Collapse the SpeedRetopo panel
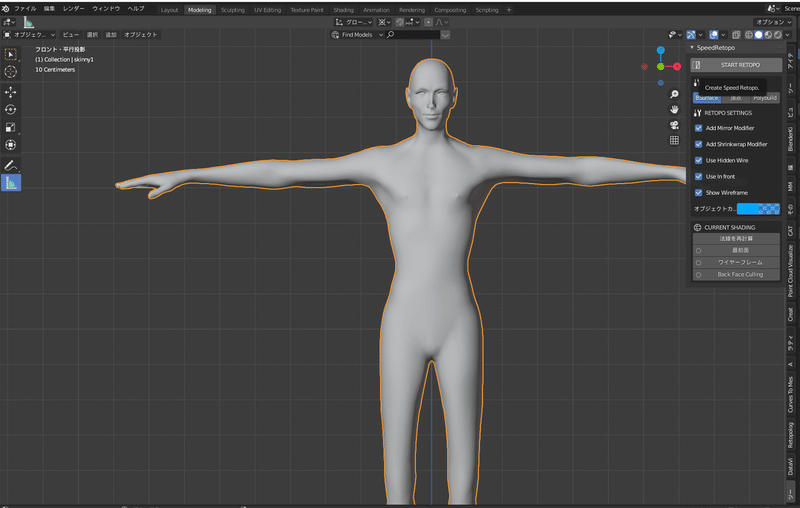This screenshot has height=508, width=800. pos(693,47)
